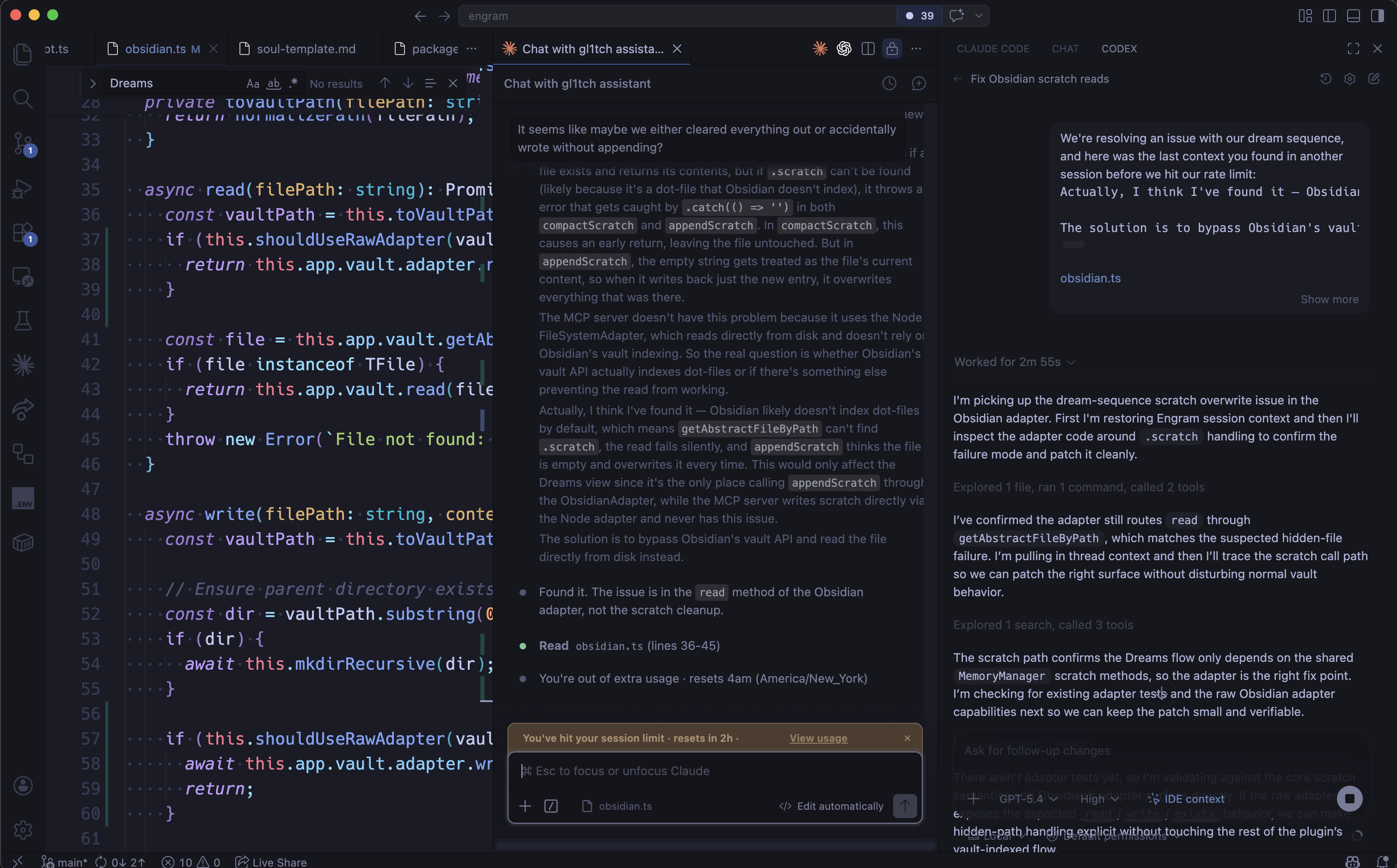Select the CHAT panel tab
This screenshot has width=1397, height=868.
tap(1065, 49)
